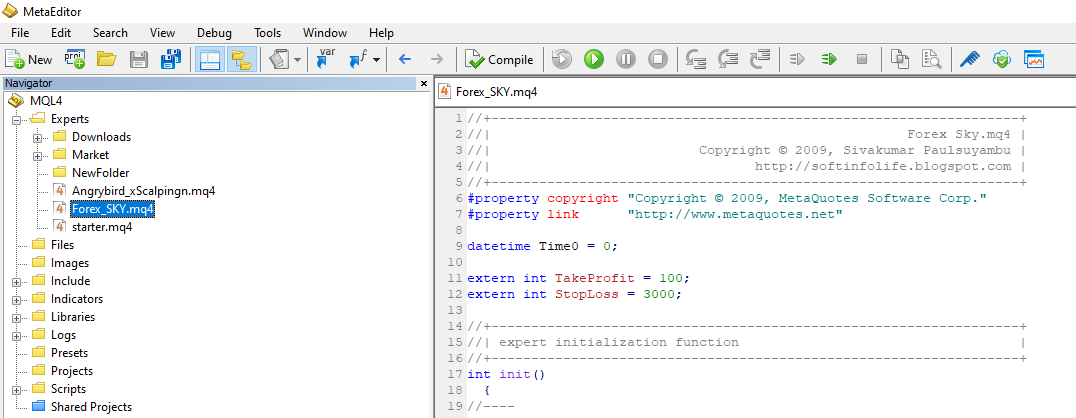Click the list functions 'f' icon
Screen dimensions: 1076x418
point(358,60)
